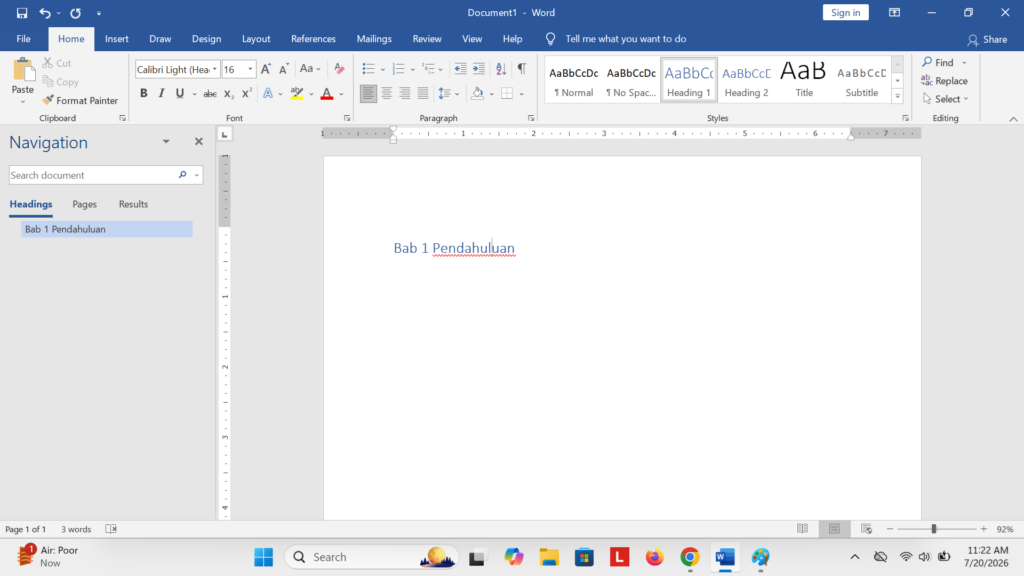
Task: Open Text Effects and Typography
Action: click(268, 94)
